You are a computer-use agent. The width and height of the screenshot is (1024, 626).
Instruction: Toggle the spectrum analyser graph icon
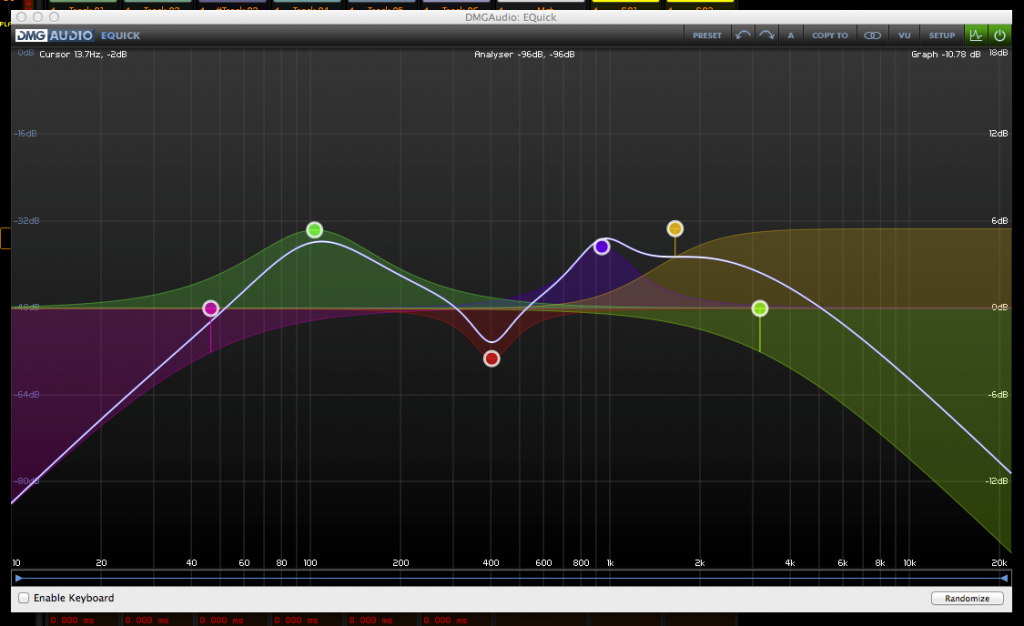(975, 35)
